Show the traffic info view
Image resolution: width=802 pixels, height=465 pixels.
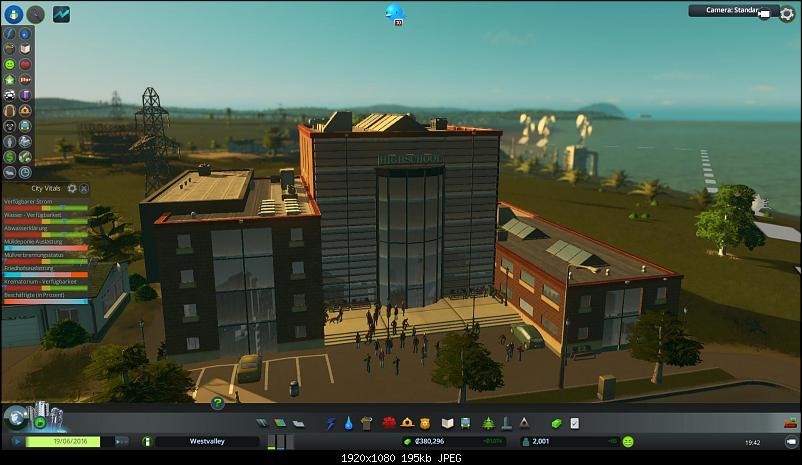10,95
